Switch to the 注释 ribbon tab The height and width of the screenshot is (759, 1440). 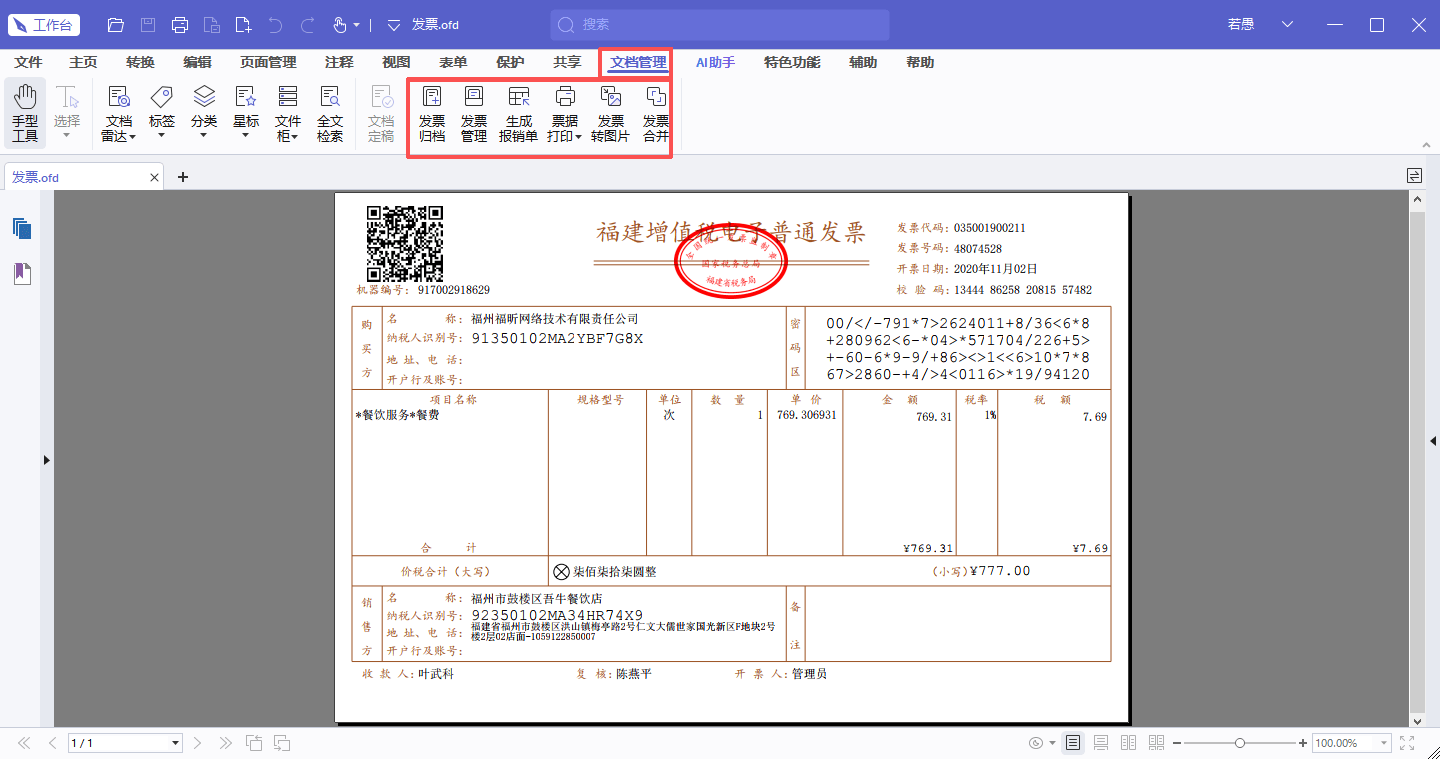coord(339,62)
